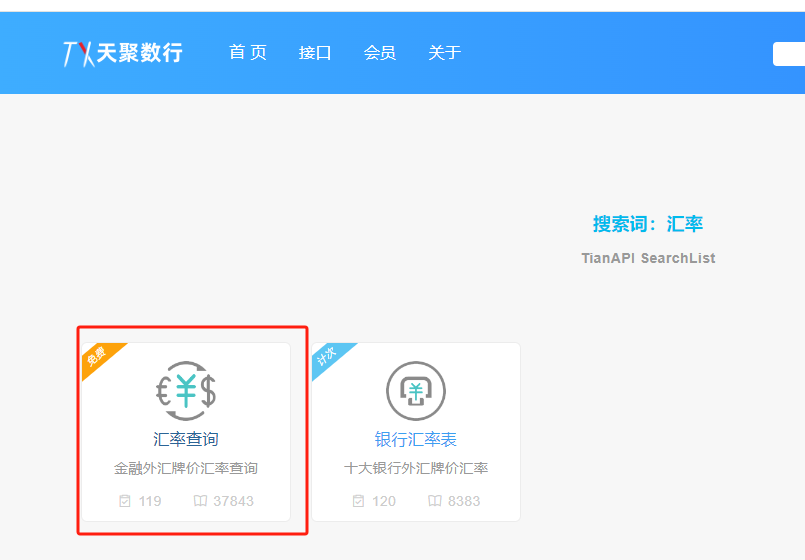805x560 pixels.
Task: Click 金融外汇牌价汇率查询 description text
Action: point(186,468)
